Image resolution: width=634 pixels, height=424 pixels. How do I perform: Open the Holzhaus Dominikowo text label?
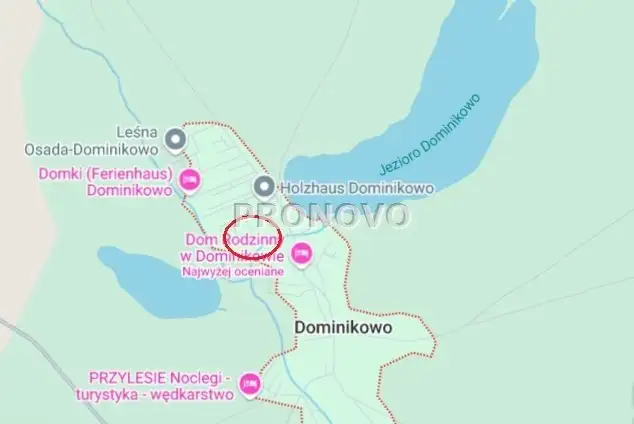tap(357, 188)
